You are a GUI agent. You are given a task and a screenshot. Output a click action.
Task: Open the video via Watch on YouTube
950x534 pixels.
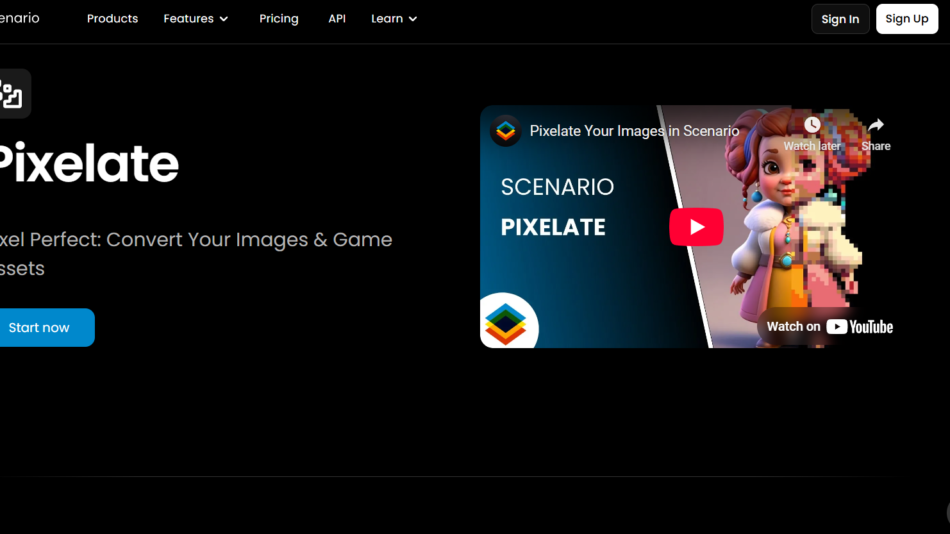point(829,326)
